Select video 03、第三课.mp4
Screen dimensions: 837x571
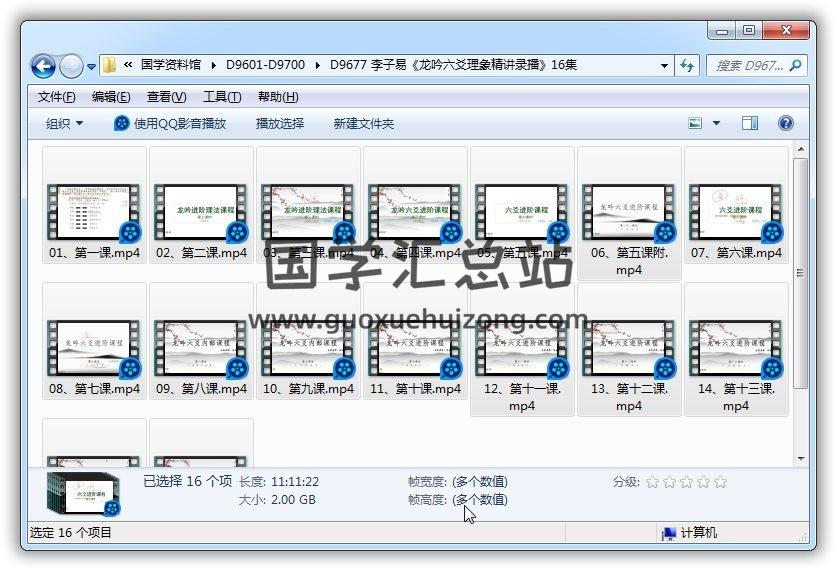[309, 205]
